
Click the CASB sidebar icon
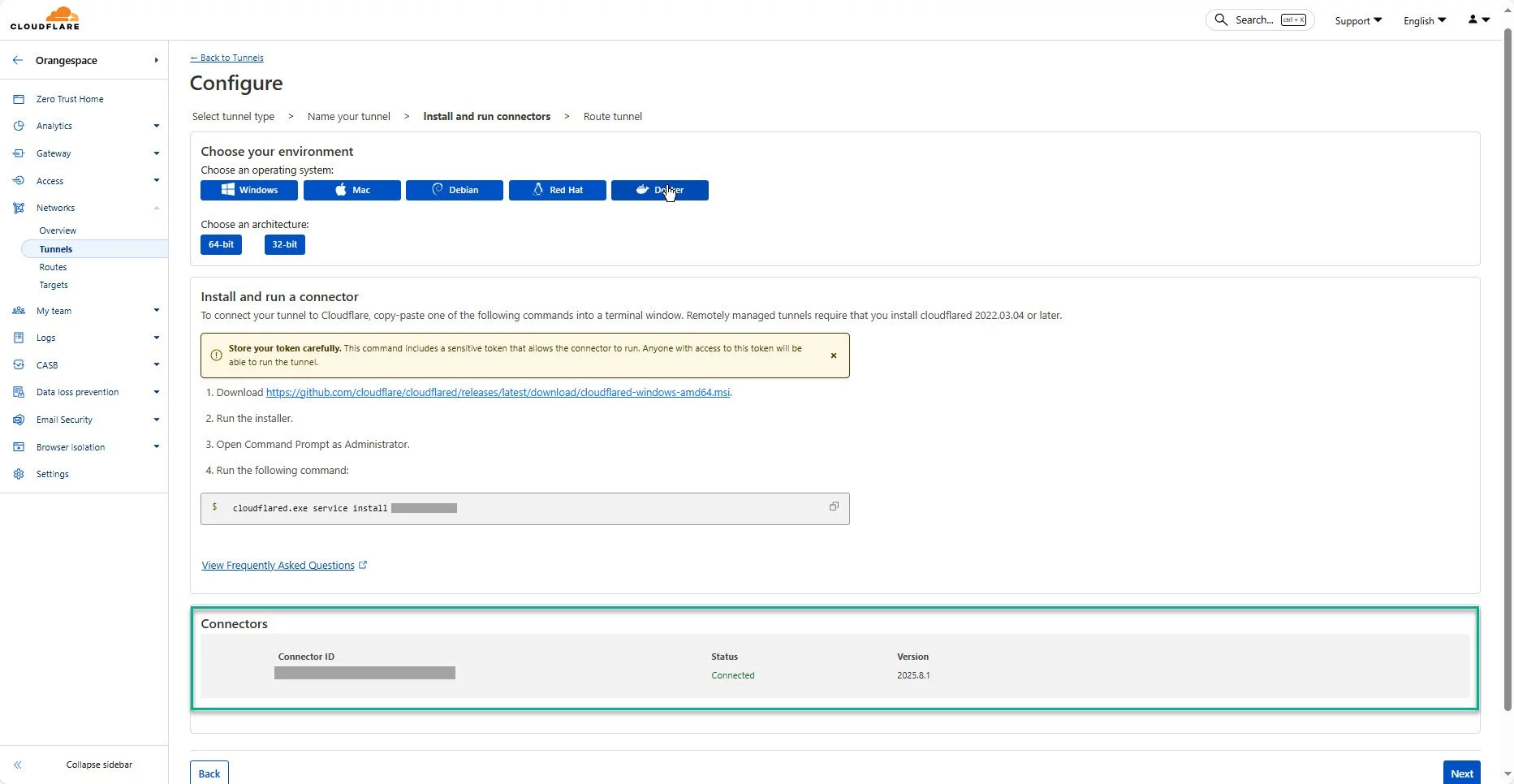point(19,365)
